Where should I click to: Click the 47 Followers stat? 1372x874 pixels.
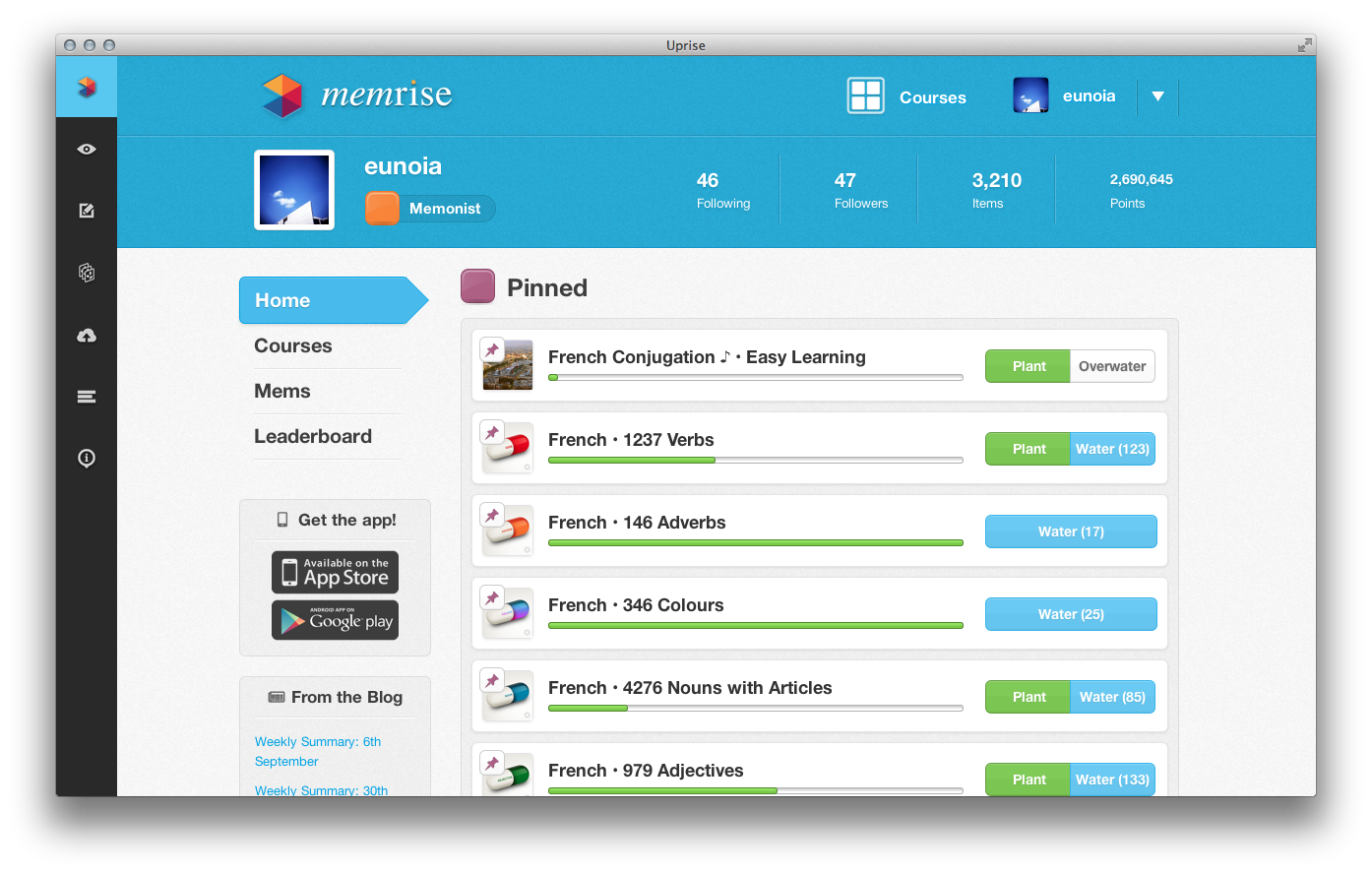point(861,190)
